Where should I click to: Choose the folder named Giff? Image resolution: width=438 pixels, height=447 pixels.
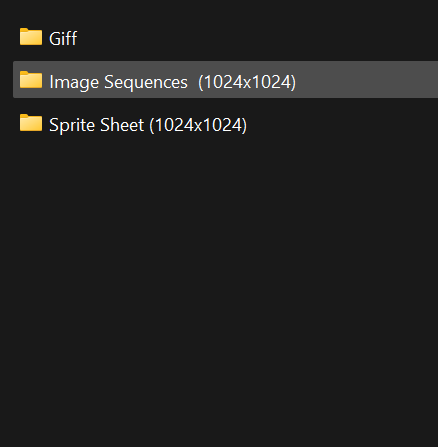coord(63,38)
